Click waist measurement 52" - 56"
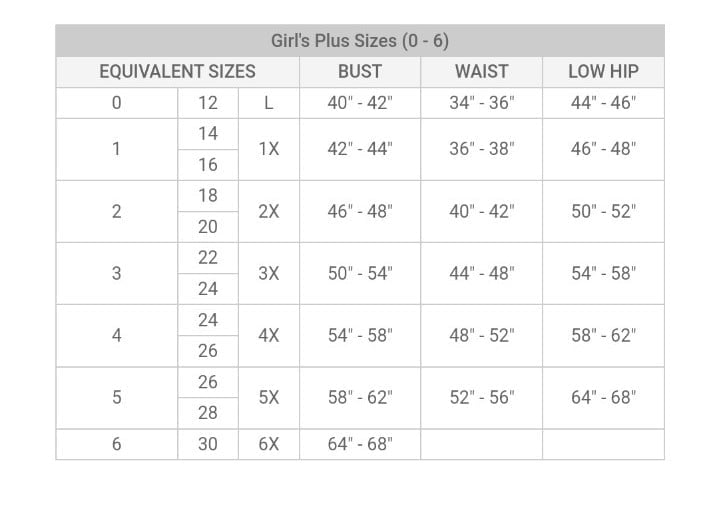 click(481, 398)
